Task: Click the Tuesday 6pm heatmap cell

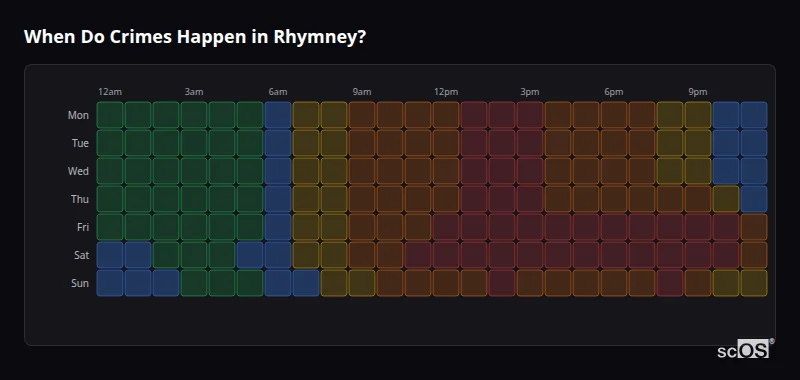Action: tap(614, 143)
